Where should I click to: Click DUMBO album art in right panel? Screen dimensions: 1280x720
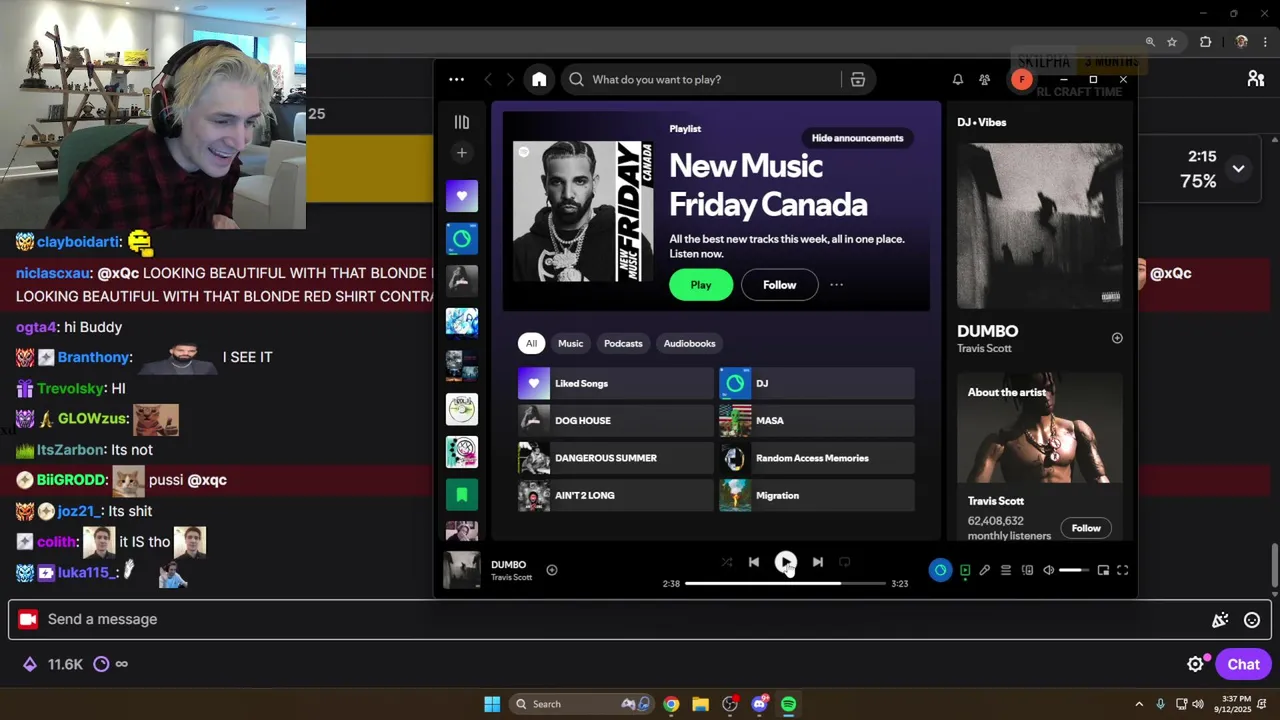tap(1040, 225)
